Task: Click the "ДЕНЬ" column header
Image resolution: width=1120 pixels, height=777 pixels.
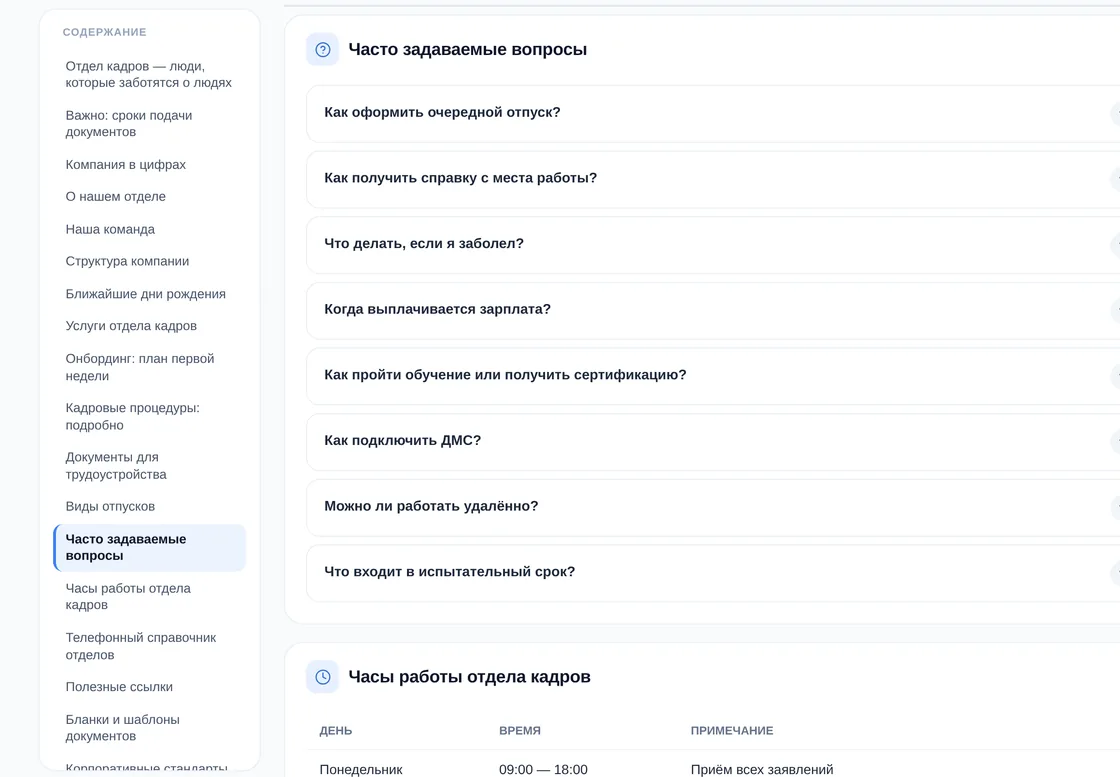Action: (x=336, y=731)
